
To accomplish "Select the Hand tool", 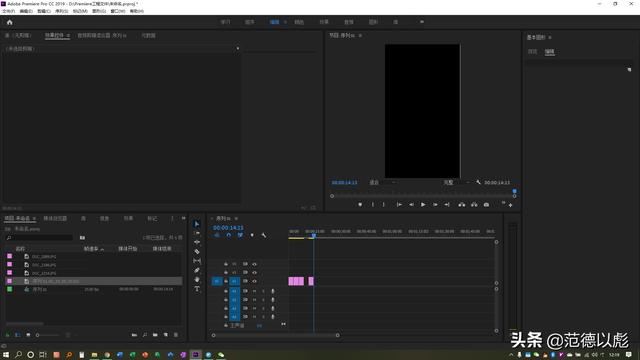I will (x=197, y=280).
